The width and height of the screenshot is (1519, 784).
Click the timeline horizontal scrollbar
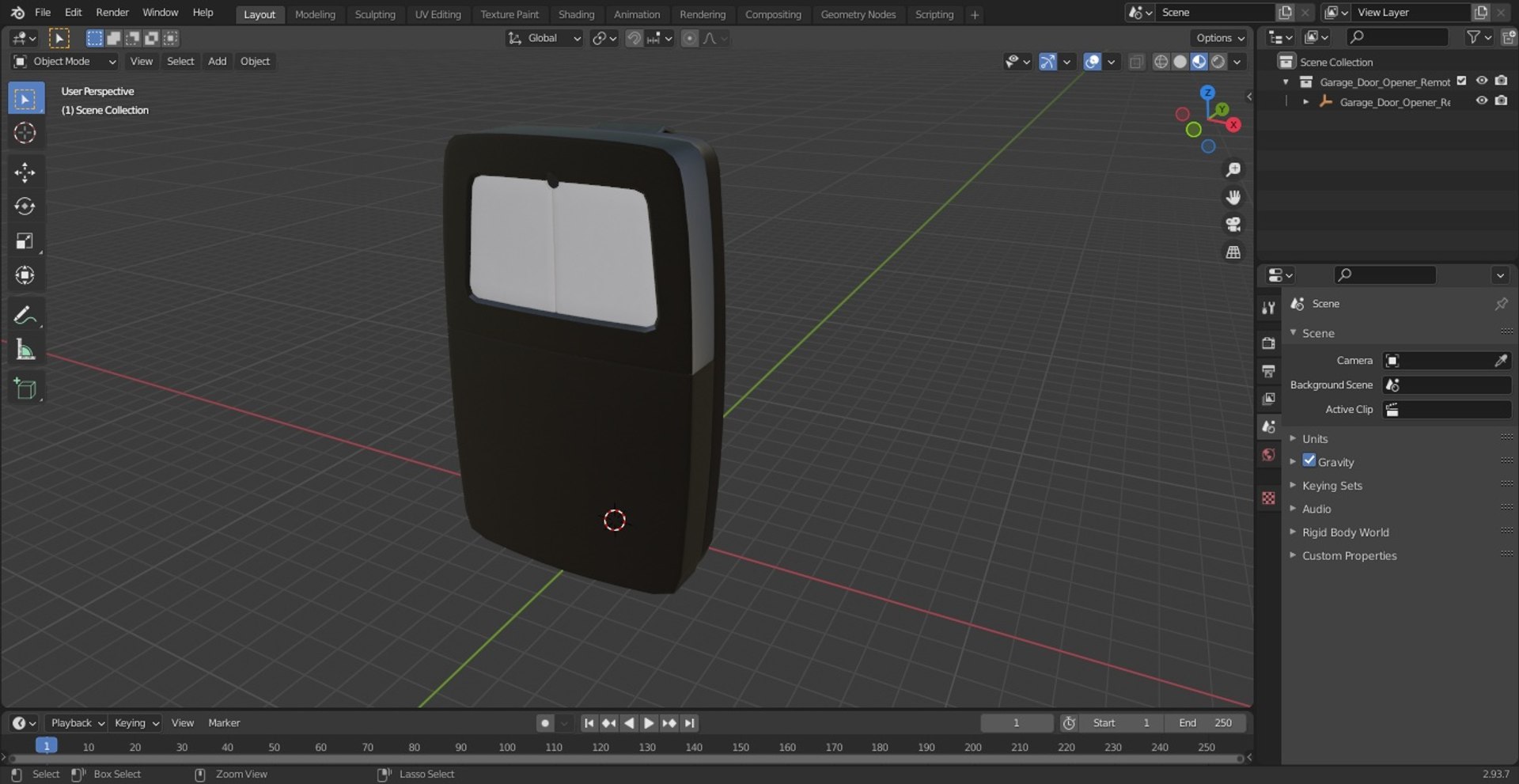625,758
